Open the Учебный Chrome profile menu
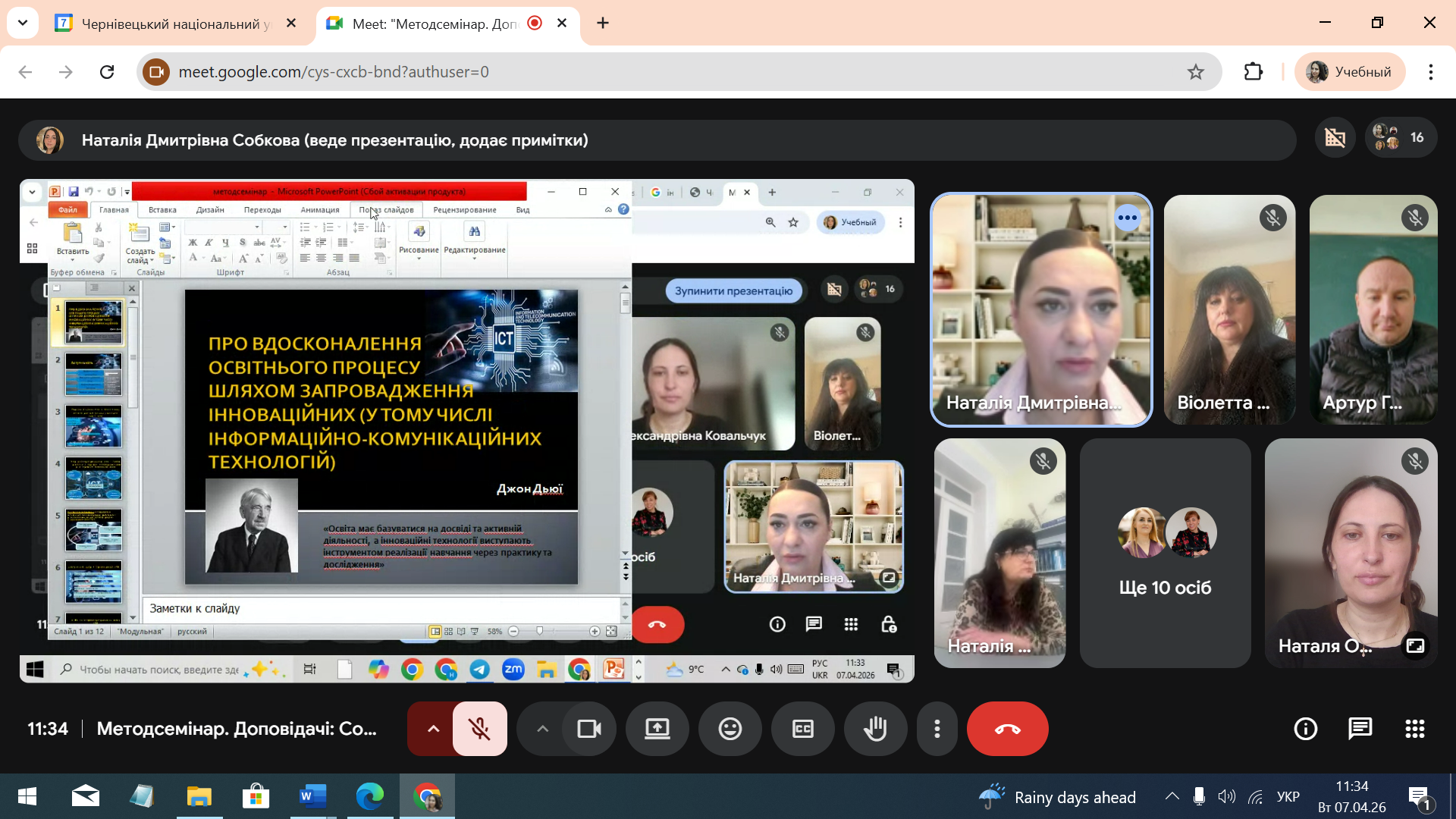The image size is (1456, 819). (x=1350, y=72)
